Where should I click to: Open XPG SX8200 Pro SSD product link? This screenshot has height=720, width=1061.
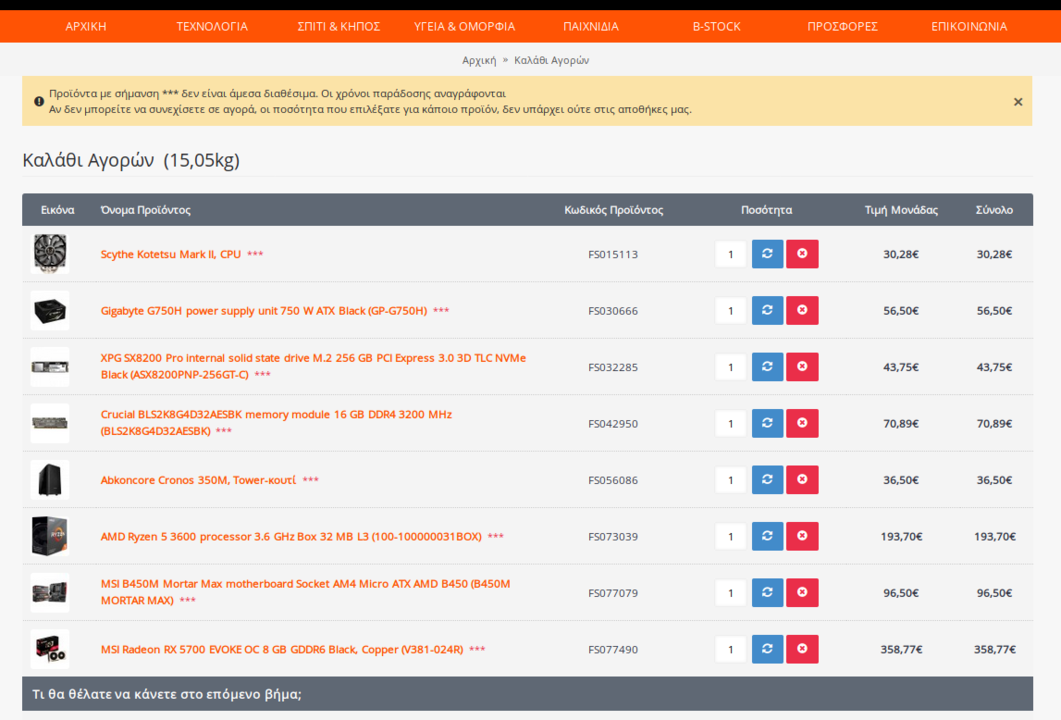point(313,366)
